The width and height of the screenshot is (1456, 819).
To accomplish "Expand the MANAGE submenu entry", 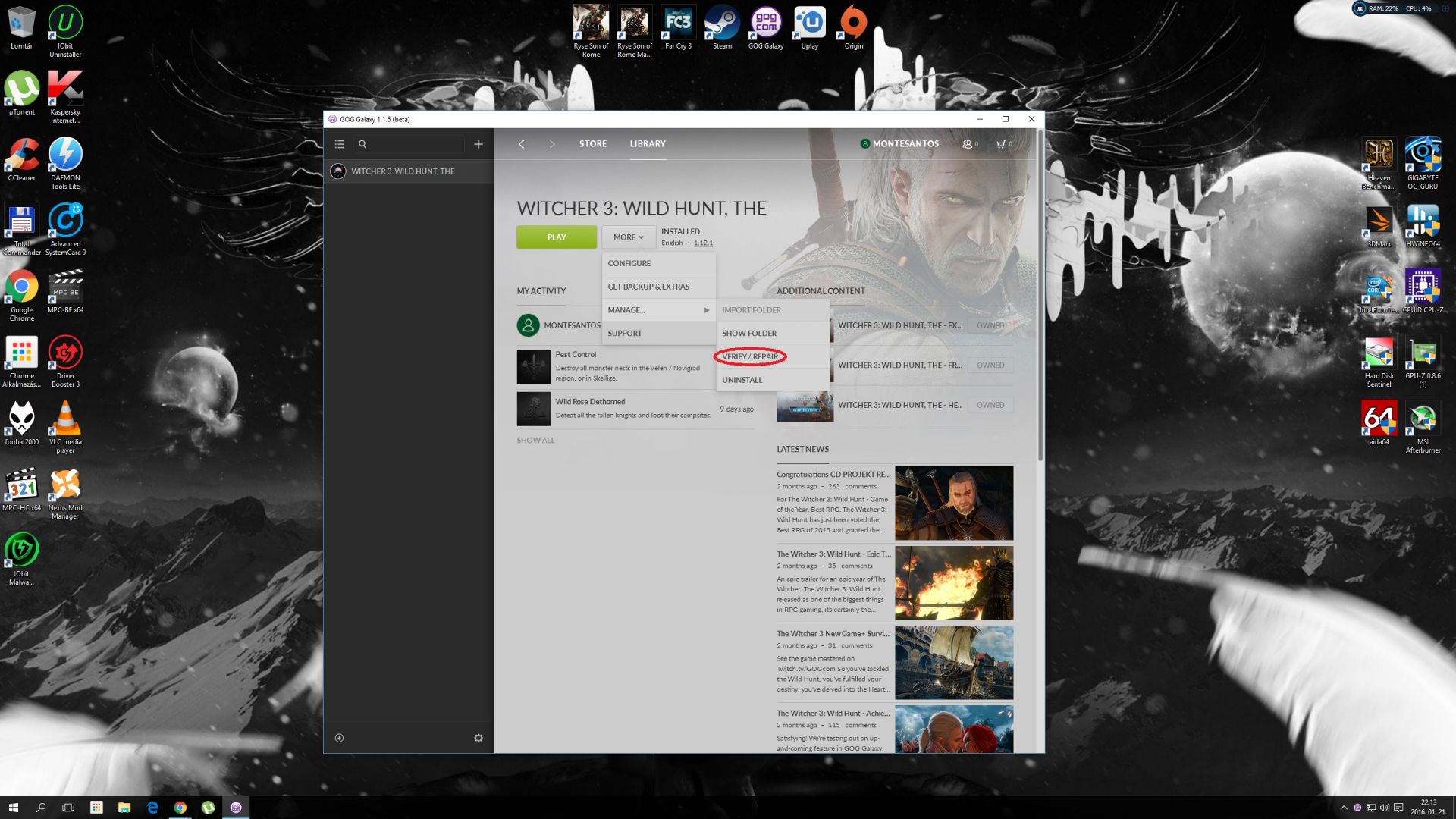I will coord(659,310).
